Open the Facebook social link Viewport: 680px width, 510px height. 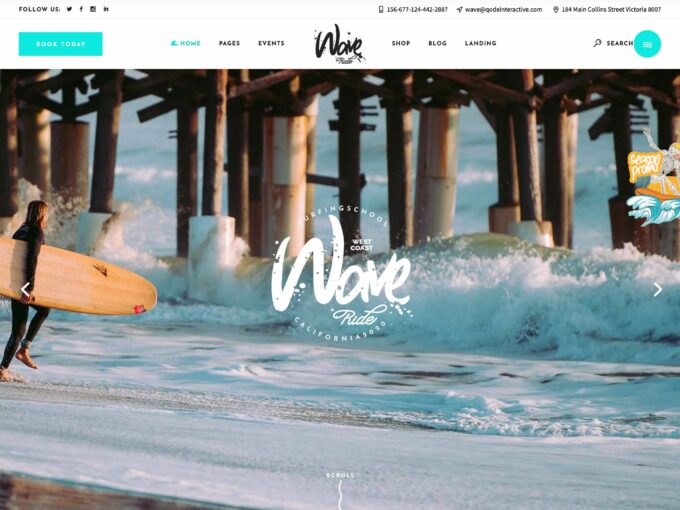point(81,9)
